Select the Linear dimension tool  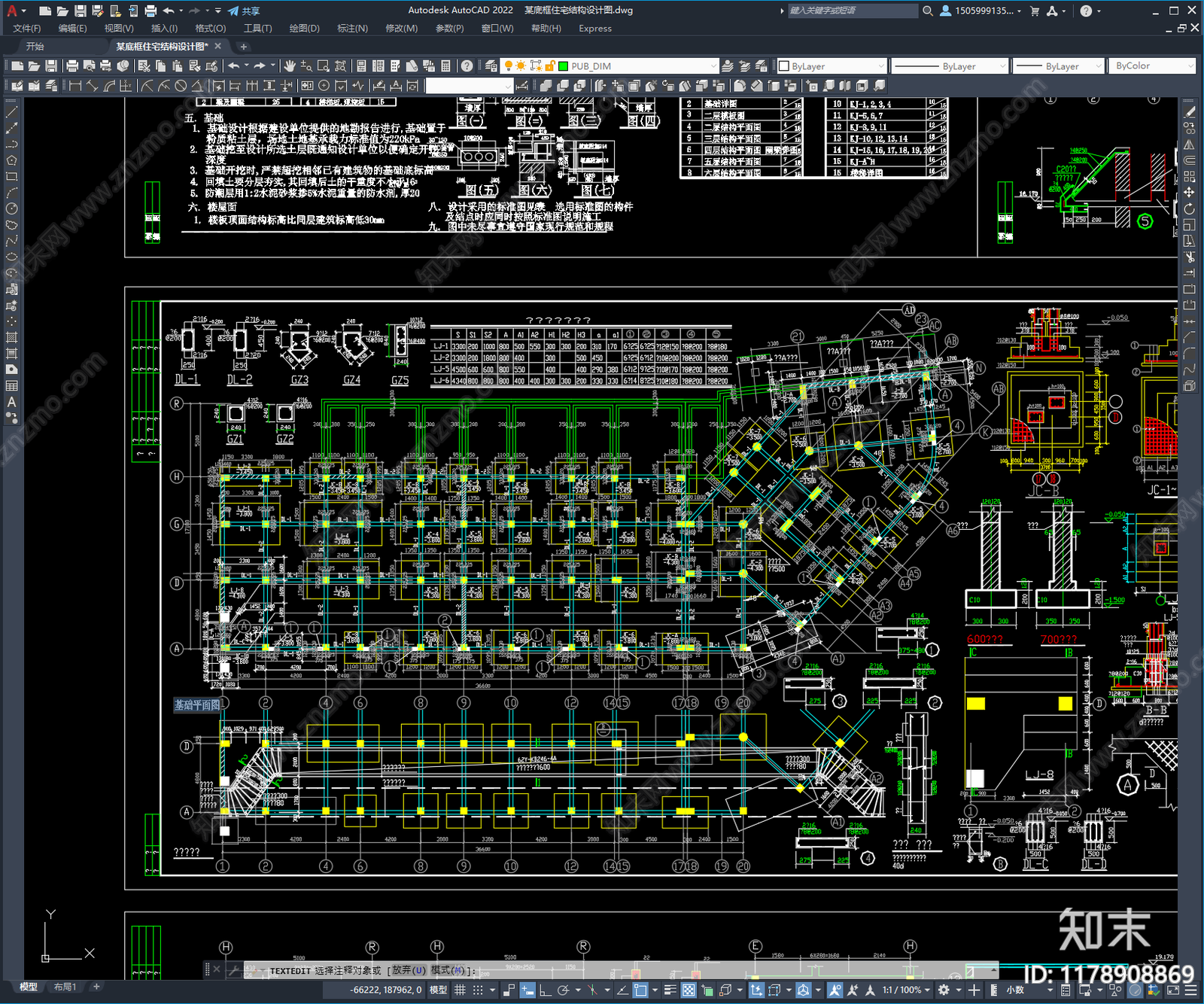pyautogui.click(x=75, y=86)
